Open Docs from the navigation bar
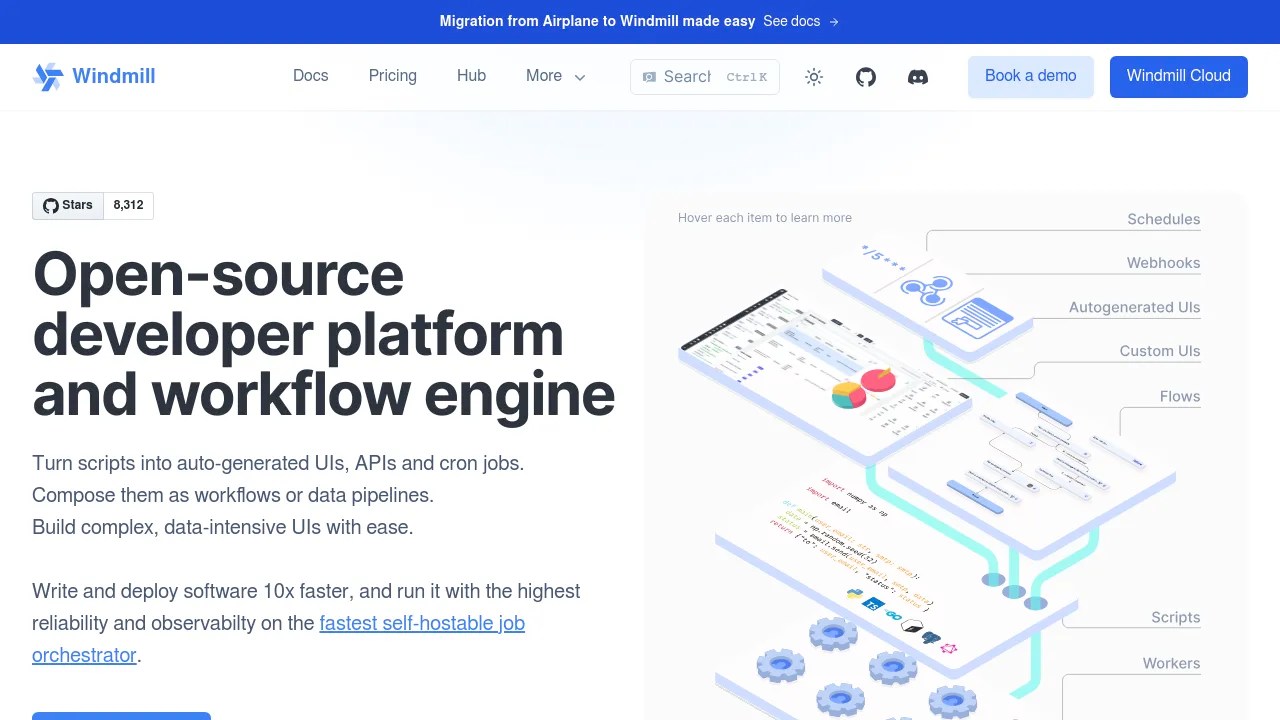This screenshot has height=720, width=1280. (x=310, y=76)
